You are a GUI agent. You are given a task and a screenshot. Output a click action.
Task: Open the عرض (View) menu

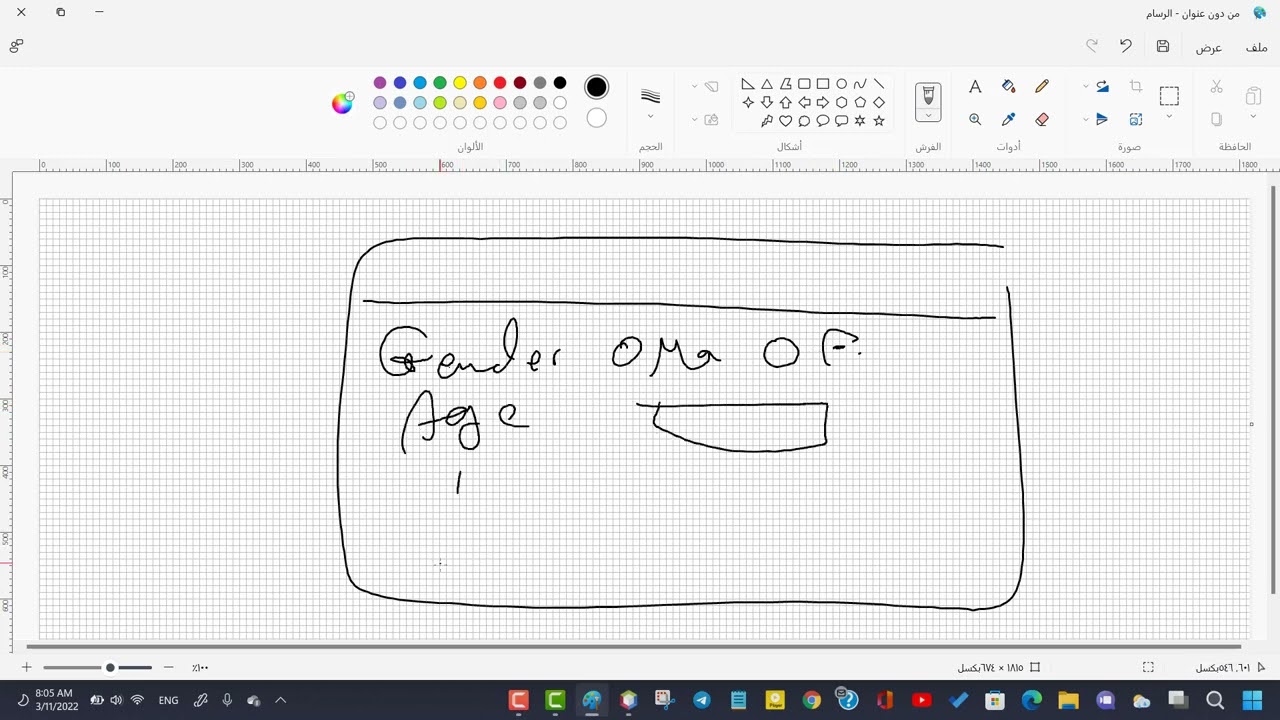(1209, 47)
